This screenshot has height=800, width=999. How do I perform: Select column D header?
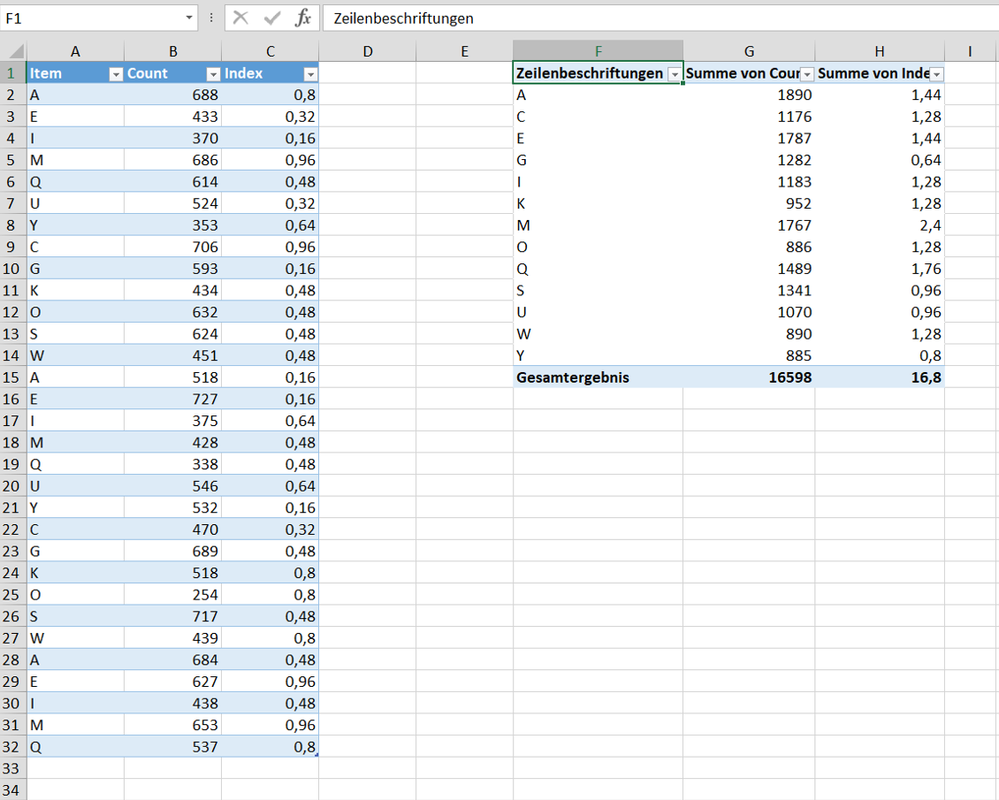click(368, 51)
